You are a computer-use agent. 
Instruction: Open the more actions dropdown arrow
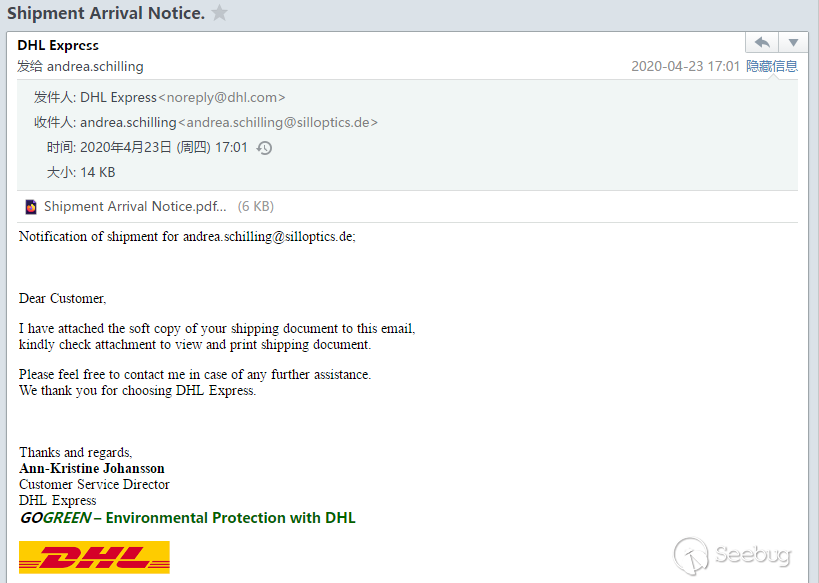[793, 42]
